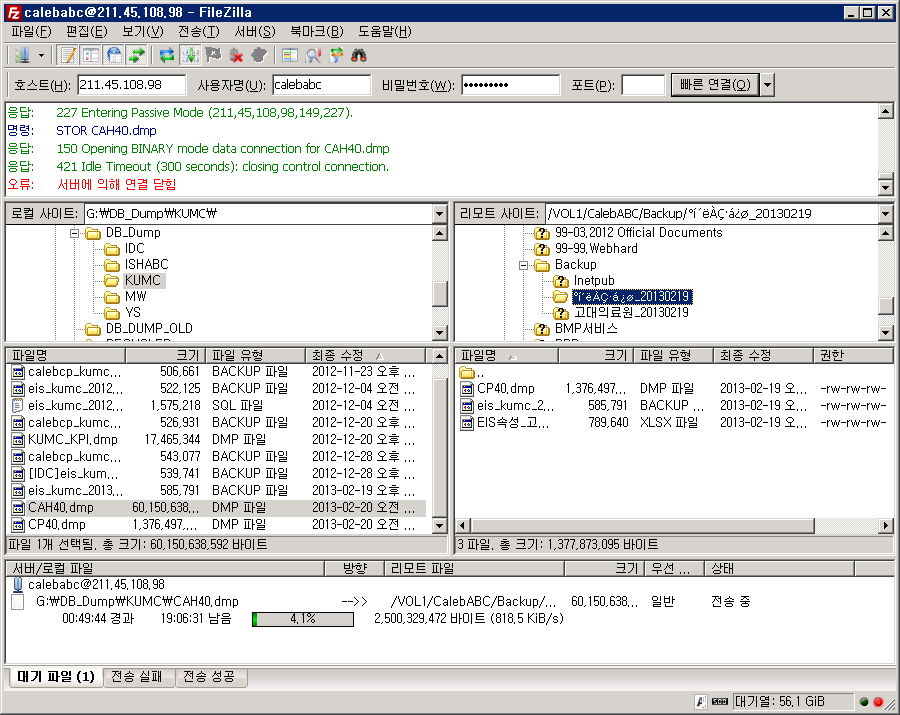900x715 pixels.
Task: Open the 전송(T) menu
Action: pos(199,32)
